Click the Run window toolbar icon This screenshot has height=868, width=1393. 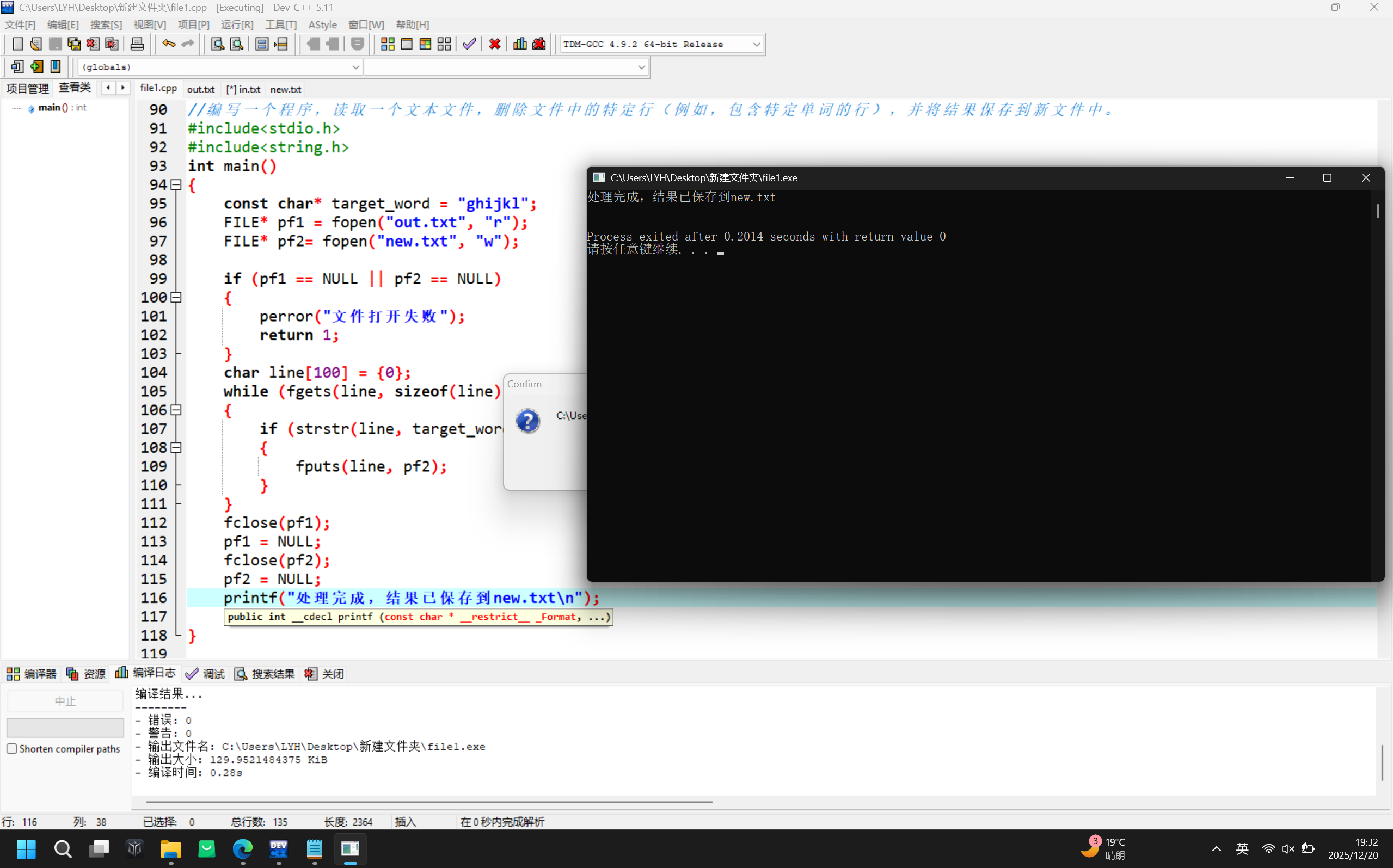click(x=407, y=44)
